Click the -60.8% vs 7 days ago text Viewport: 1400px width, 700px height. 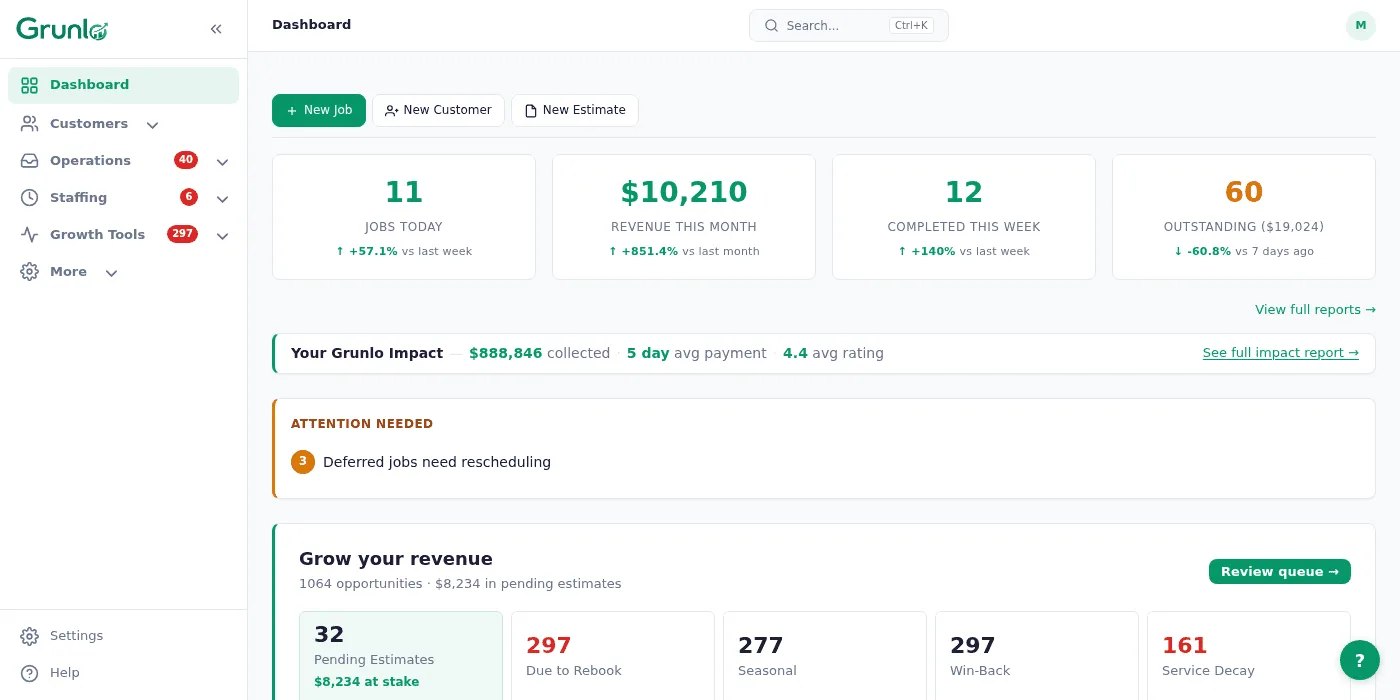click(1244, 252)
